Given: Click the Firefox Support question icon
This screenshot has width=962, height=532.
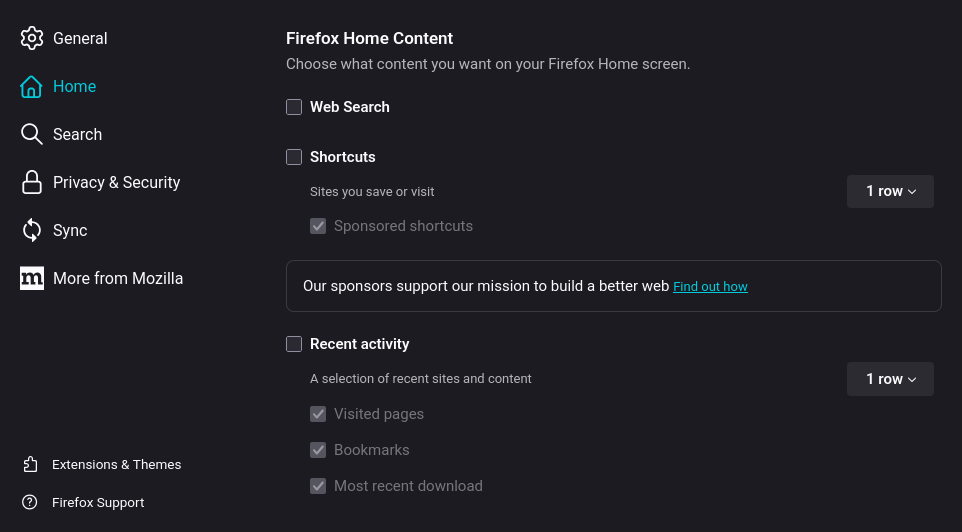Looking at the screenshot, I should 31,502.
